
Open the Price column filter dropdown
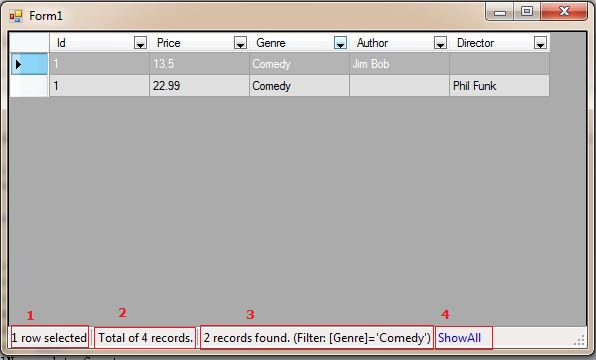(240, 43)
